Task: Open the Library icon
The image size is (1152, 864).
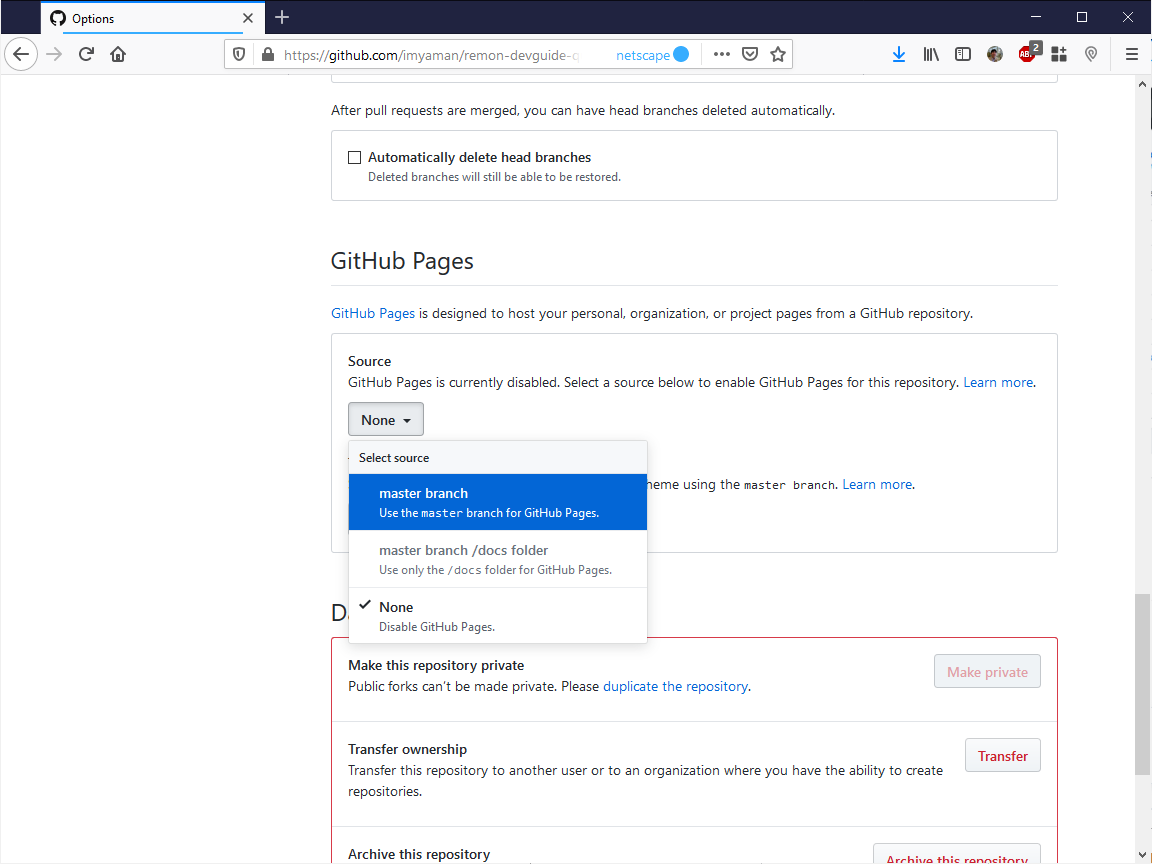Action: point(931,54)
